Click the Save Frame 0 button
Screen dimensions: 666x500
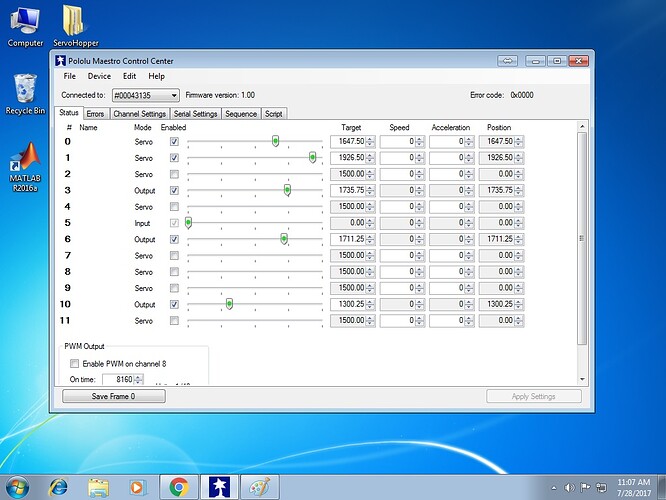click(113, 396)
